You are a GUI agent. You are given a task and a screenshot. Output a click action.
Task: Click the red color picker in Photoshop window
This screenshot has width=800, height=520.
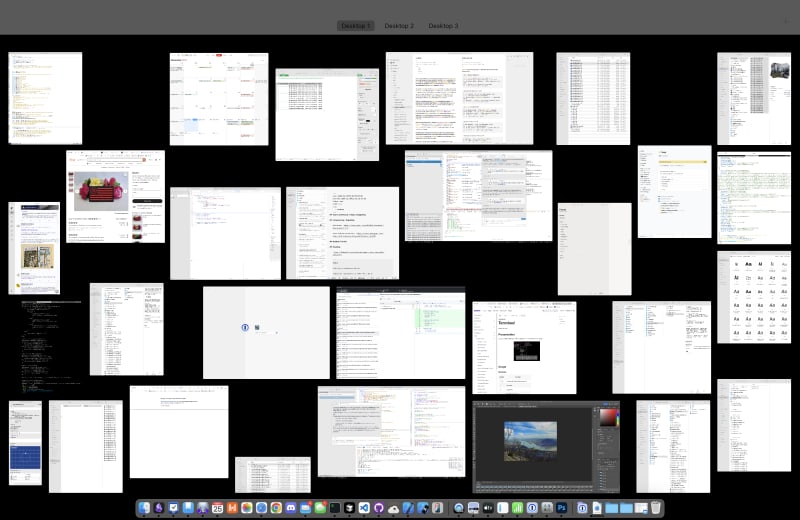tap(607, 417)
